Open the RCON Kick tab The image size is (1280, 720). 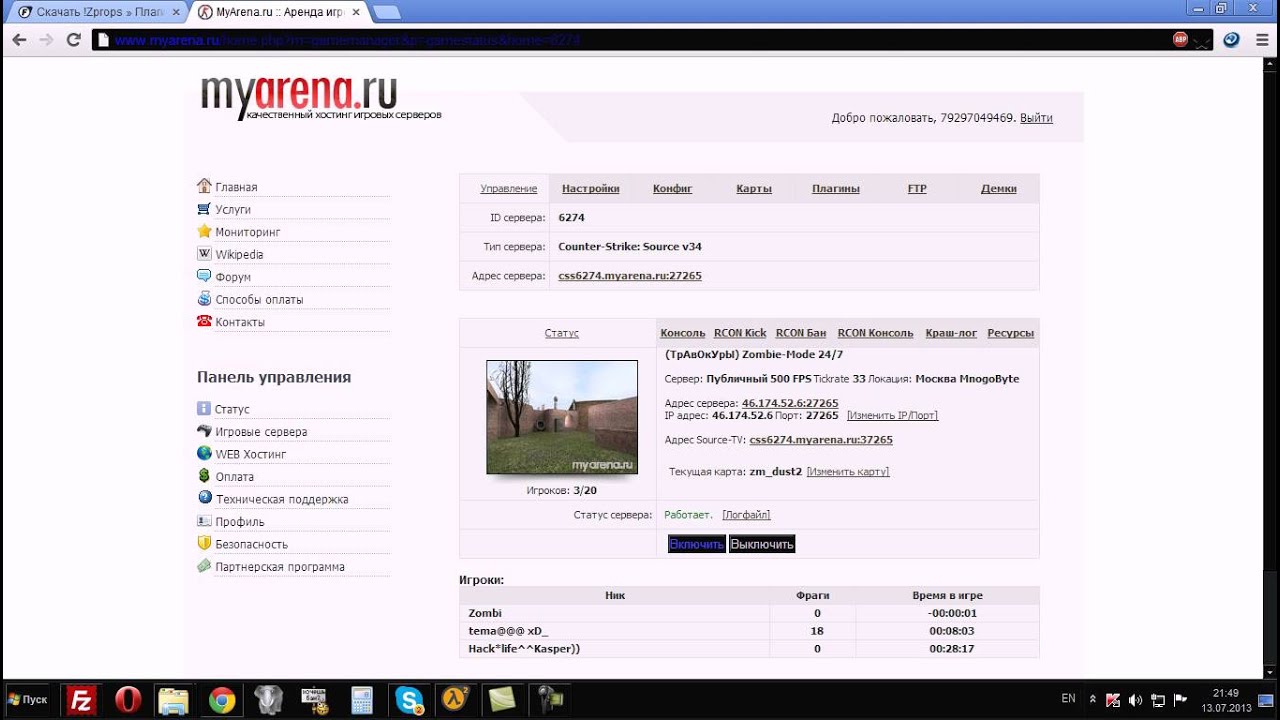click(x=740, y=333)
